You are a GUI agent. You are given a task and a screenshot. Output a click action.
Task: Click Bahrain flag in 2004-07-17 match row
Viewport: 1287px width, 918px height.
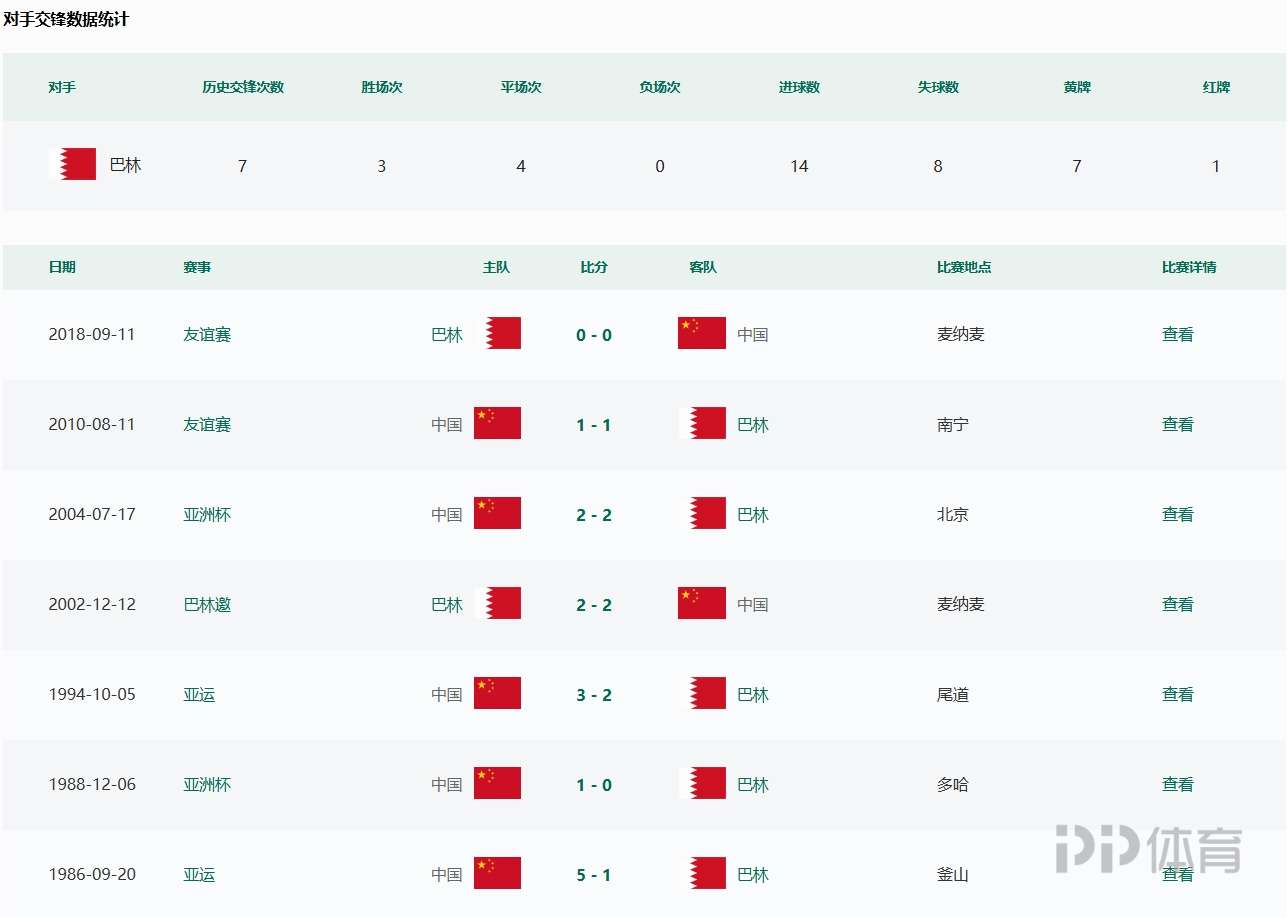[x=702, y=513]
